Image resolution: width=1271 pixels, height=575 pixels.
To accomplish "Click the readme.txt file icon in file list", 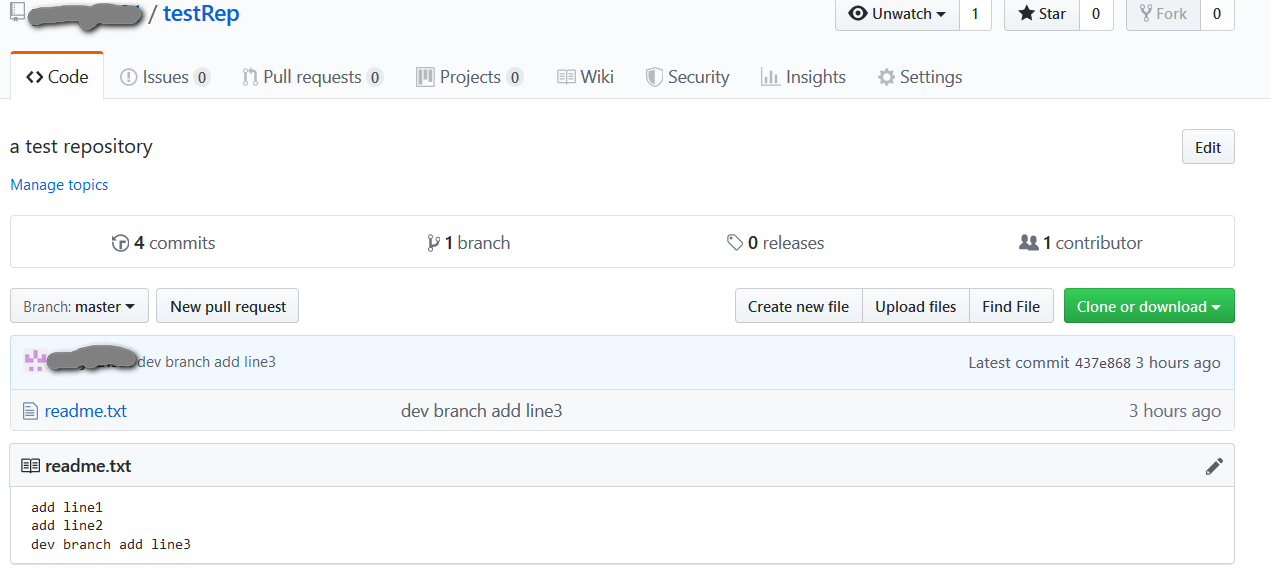I will 30,411.
